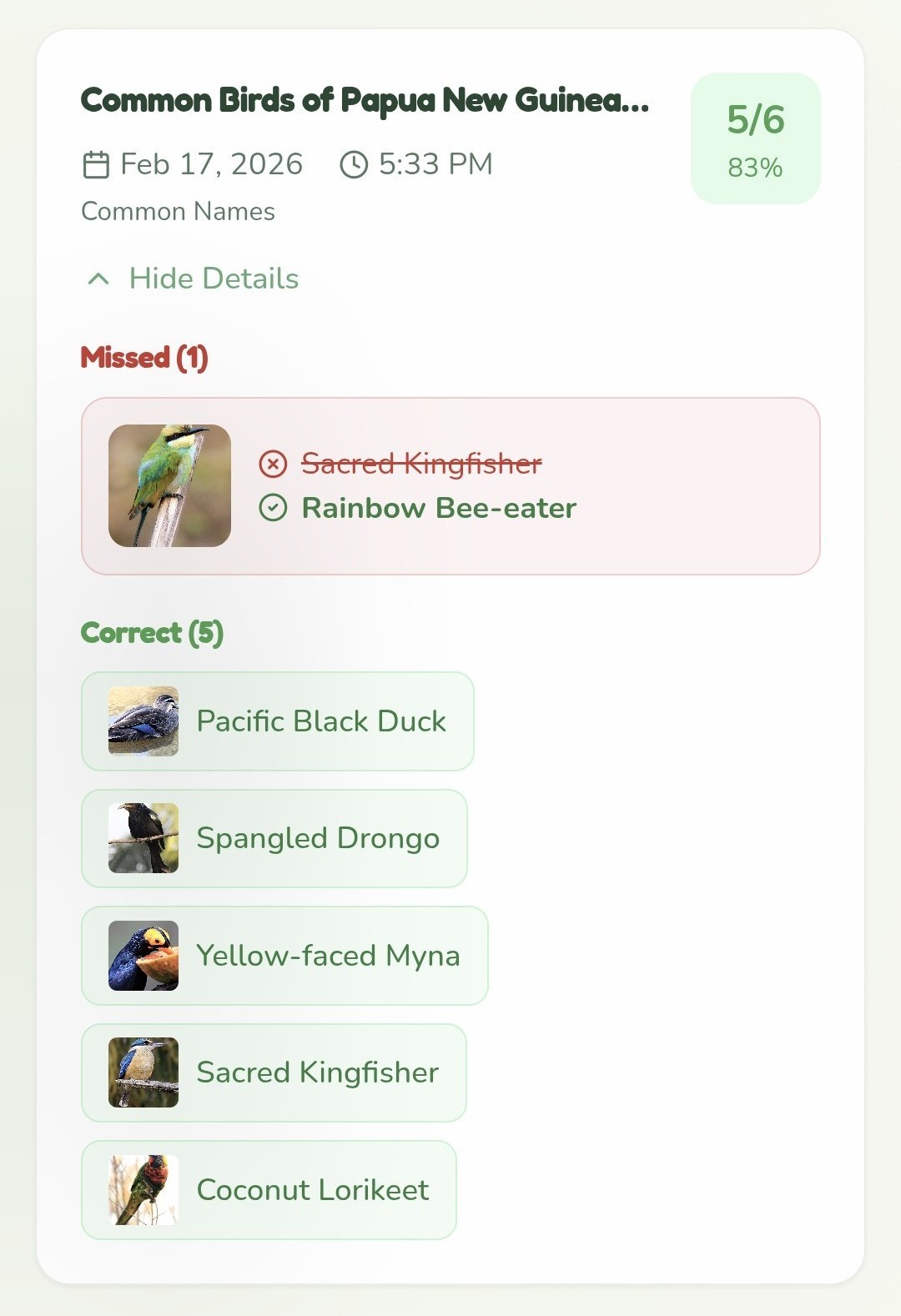The width and height of the screenshot is (901, 1316).
Task: Select the Spangled Drongo label
Action: pos(318,838)
